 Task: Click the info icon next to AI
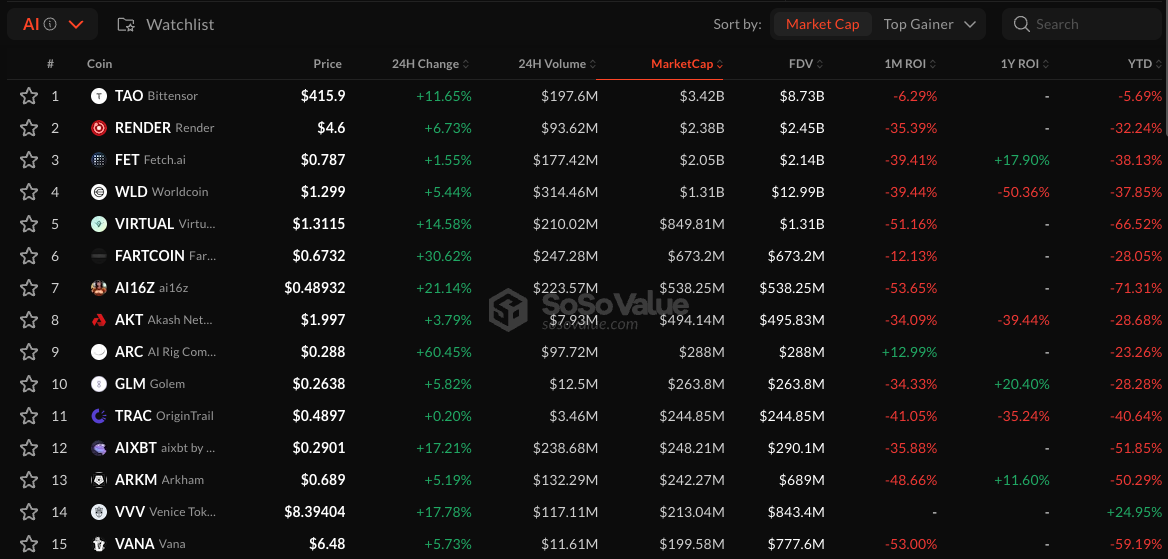click(50, 24)
